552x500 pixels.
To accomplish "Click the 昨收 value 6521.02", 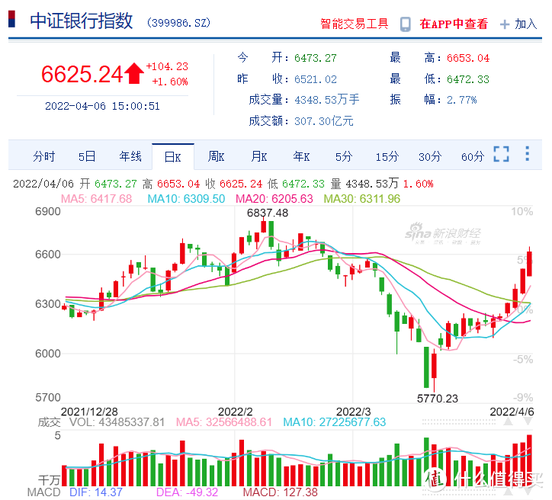I will (315, 79).
